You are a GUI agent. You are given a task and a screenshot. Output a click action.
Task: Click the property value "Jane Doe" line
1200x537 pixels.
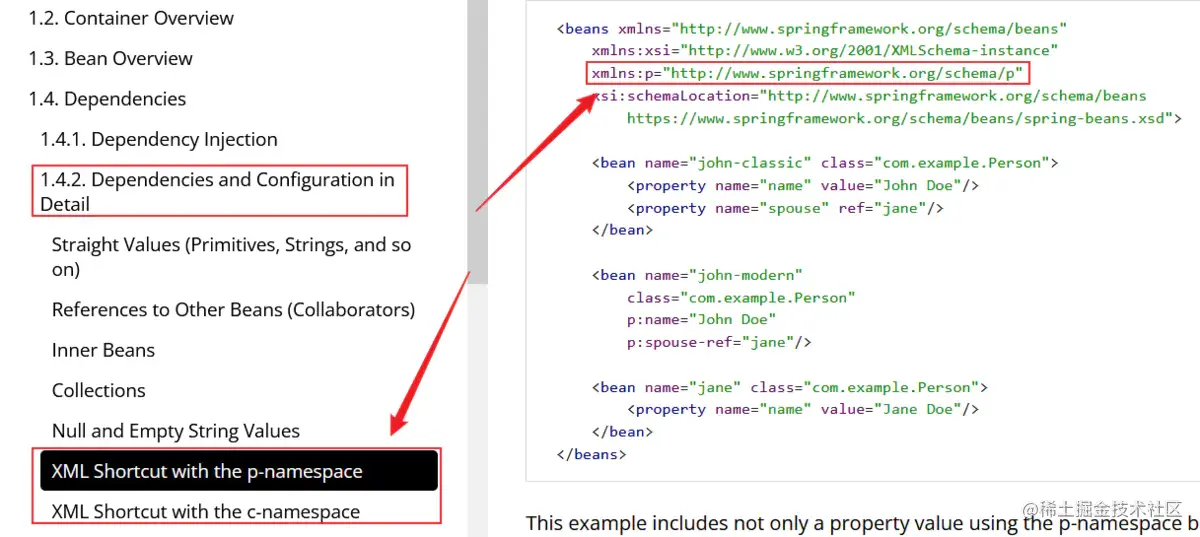pos(803,409)
